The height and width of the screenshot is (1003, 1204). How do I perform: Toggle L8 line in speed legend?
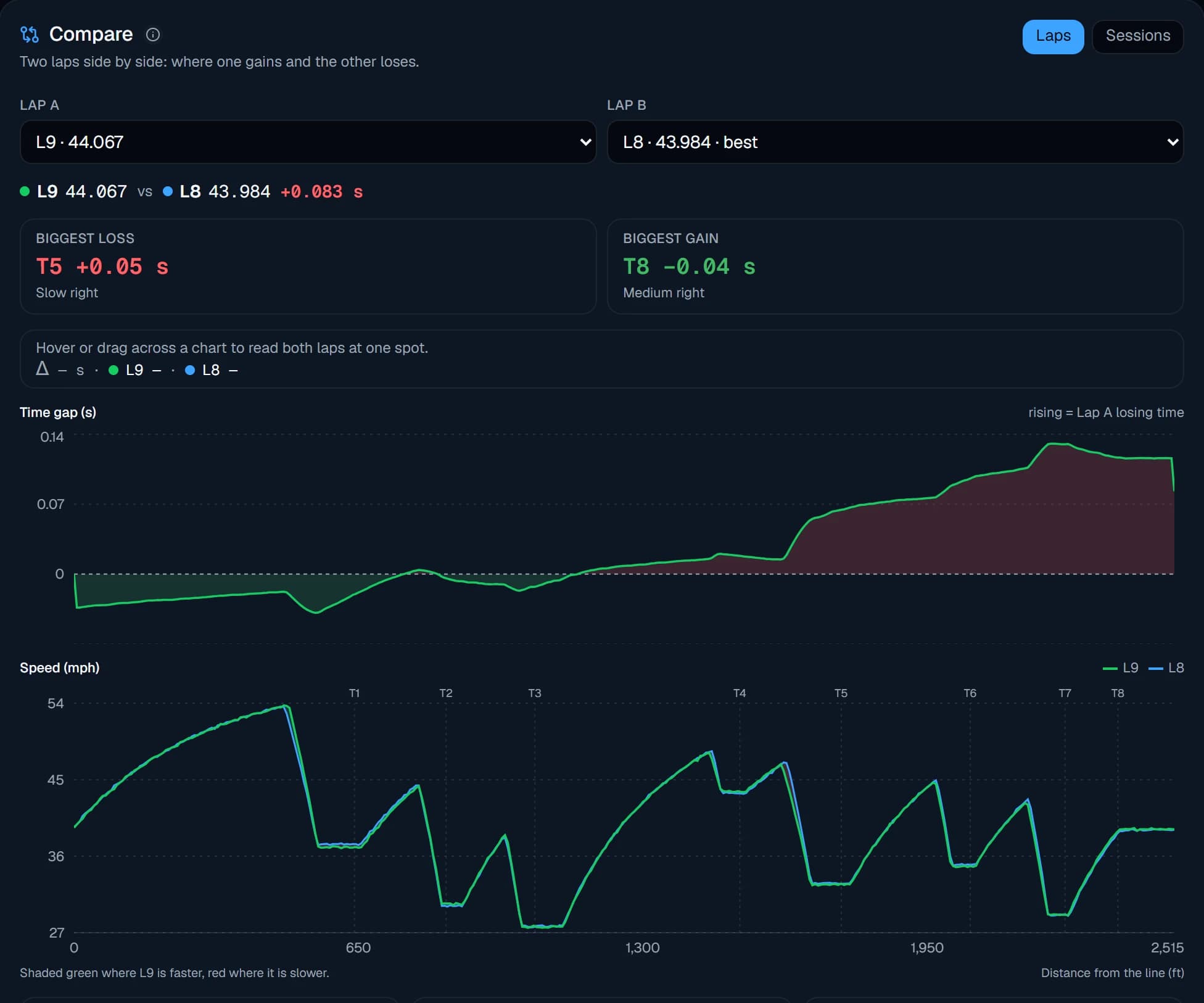click(1166, 668)
